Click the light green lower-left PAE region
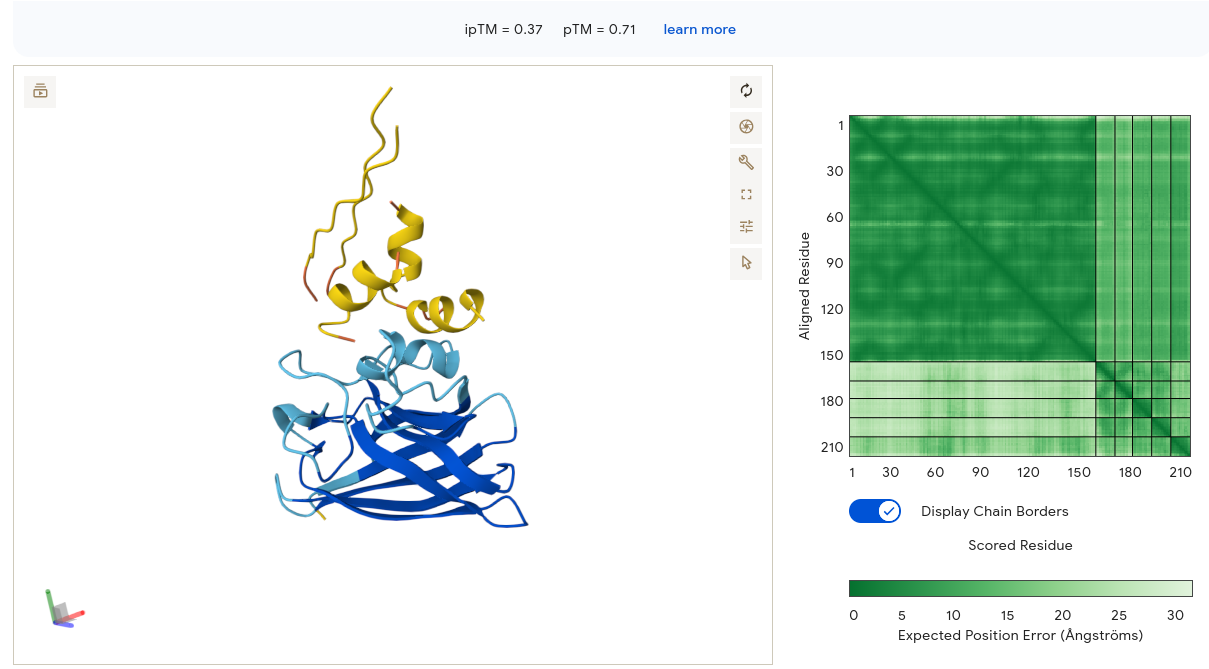 tap(972, 409)
